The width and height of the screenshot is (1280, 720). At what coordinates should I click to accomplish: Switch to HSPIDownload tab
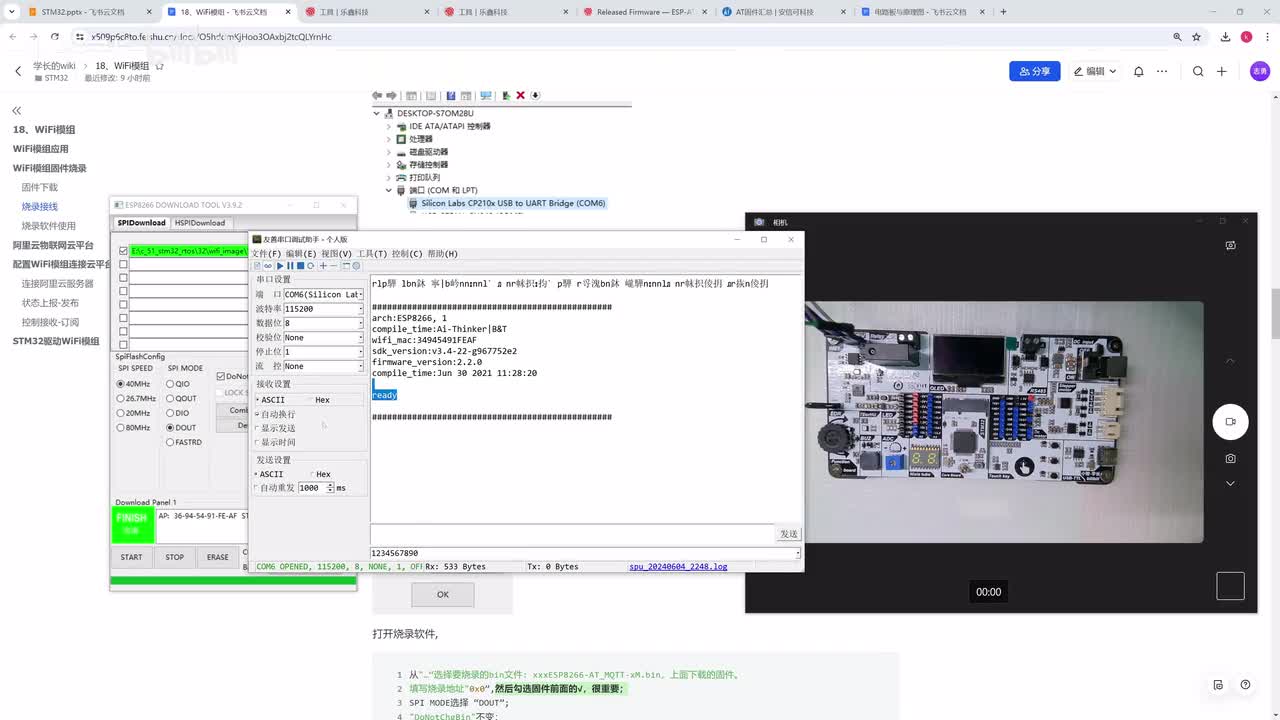click(200, 223)
